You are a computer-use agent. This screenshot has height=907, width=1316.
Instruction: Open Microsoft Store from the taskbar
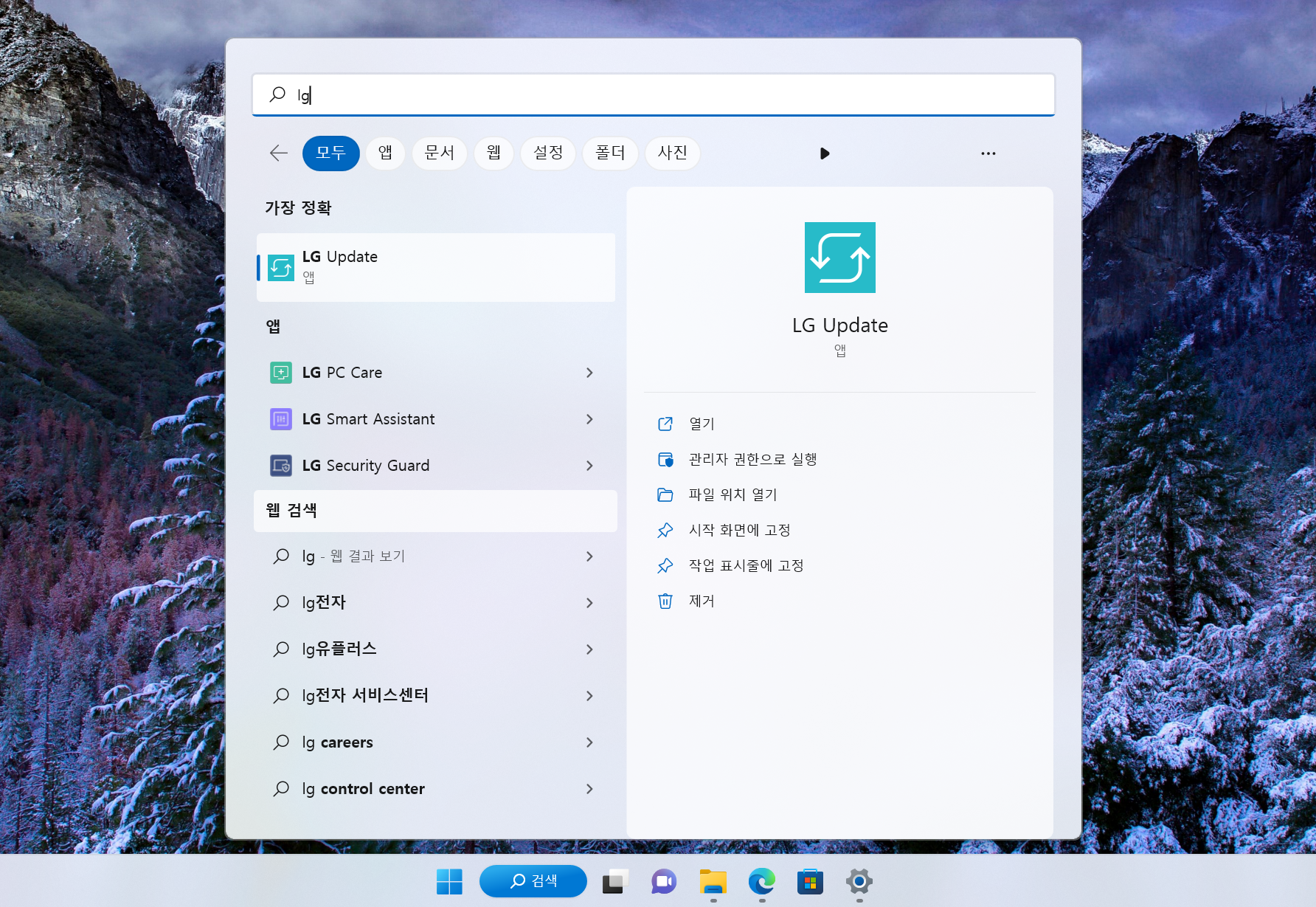pos(810,881)
